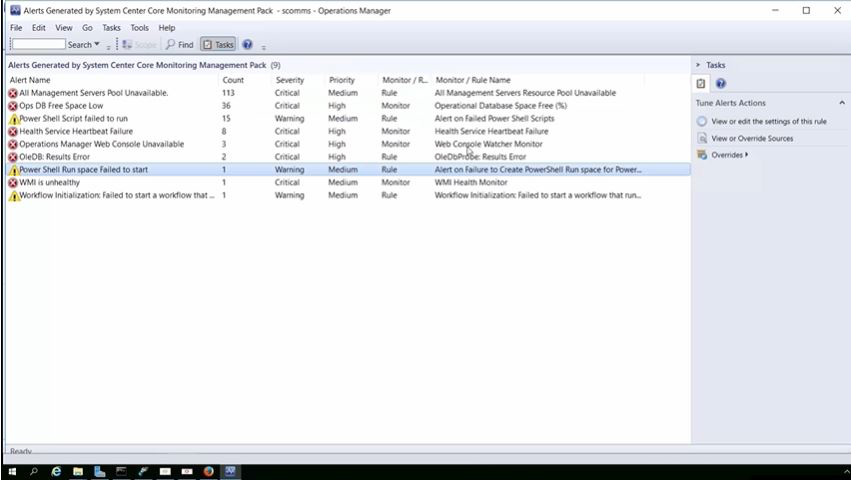
Task: Select 'Power Shell Script failed to run' alert
Action: point(73,118)
